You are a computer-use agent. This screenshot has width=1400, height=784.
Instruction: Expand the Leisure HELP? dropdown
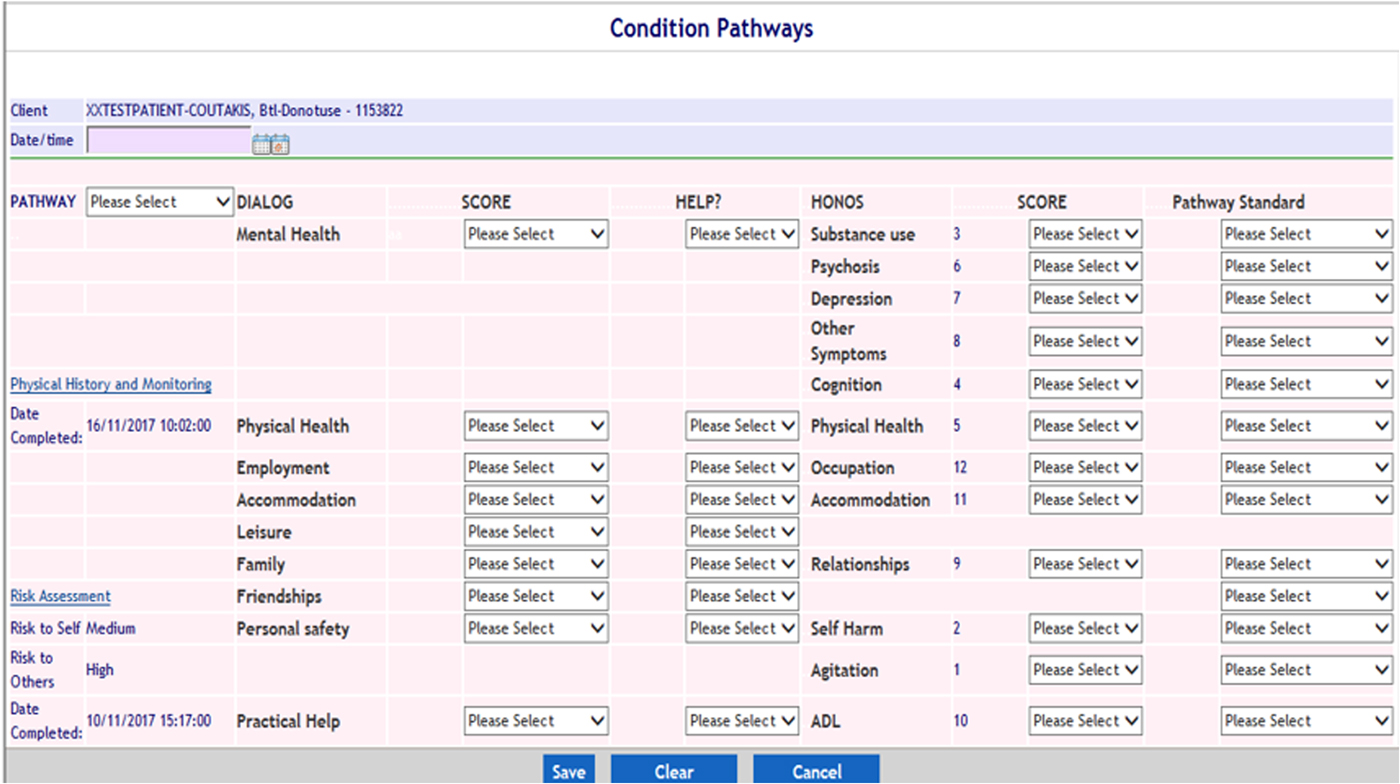[742, 532]
